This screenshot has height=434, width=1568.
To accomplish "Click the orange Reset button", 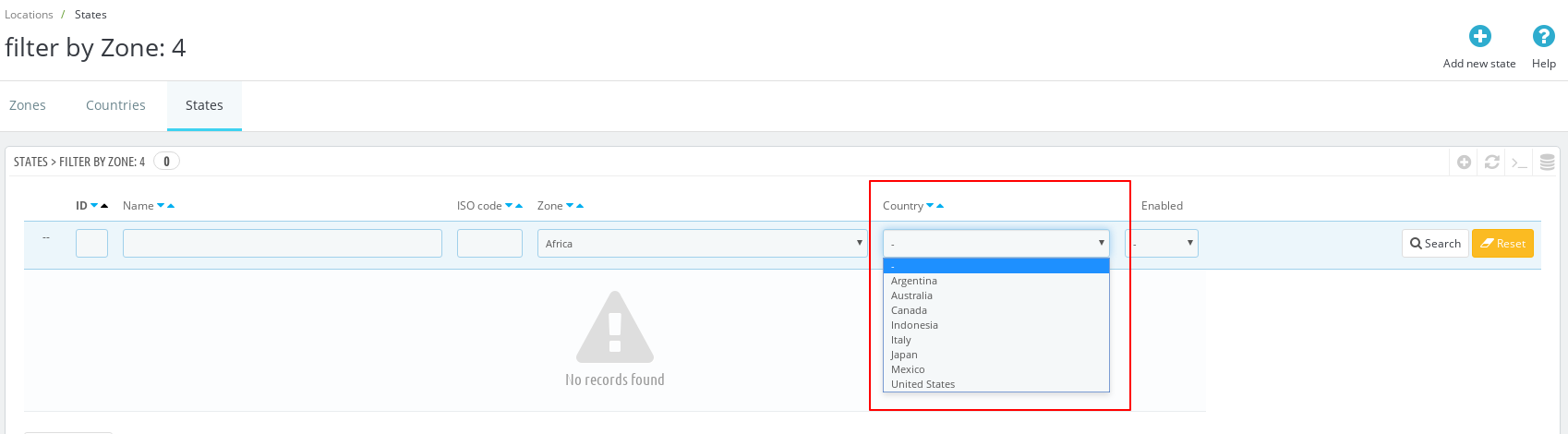I will click(1502, 243).
